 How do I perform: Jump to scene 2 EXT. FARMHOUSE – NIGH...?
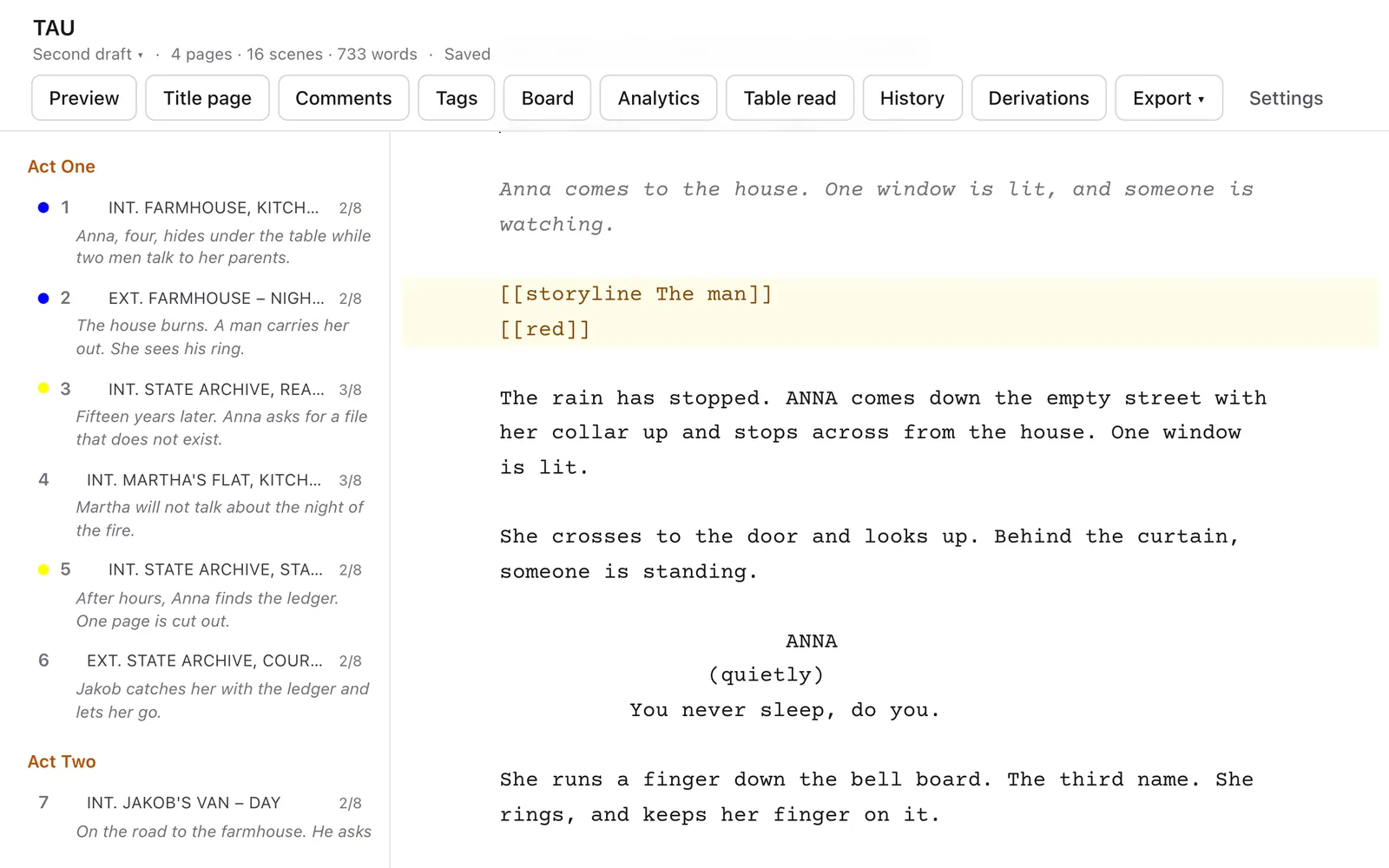pyautogui.click(x=216, y=298)
